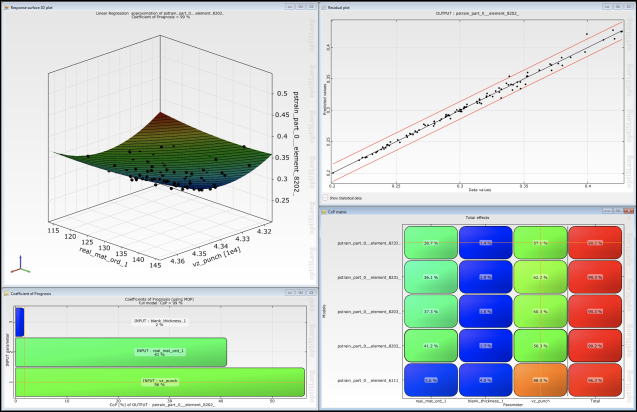The width and height of the screenshot is (637, 412).
Task: Select the 56.3 % cell in CoP matrix
Action: click(x=540, y=346)
